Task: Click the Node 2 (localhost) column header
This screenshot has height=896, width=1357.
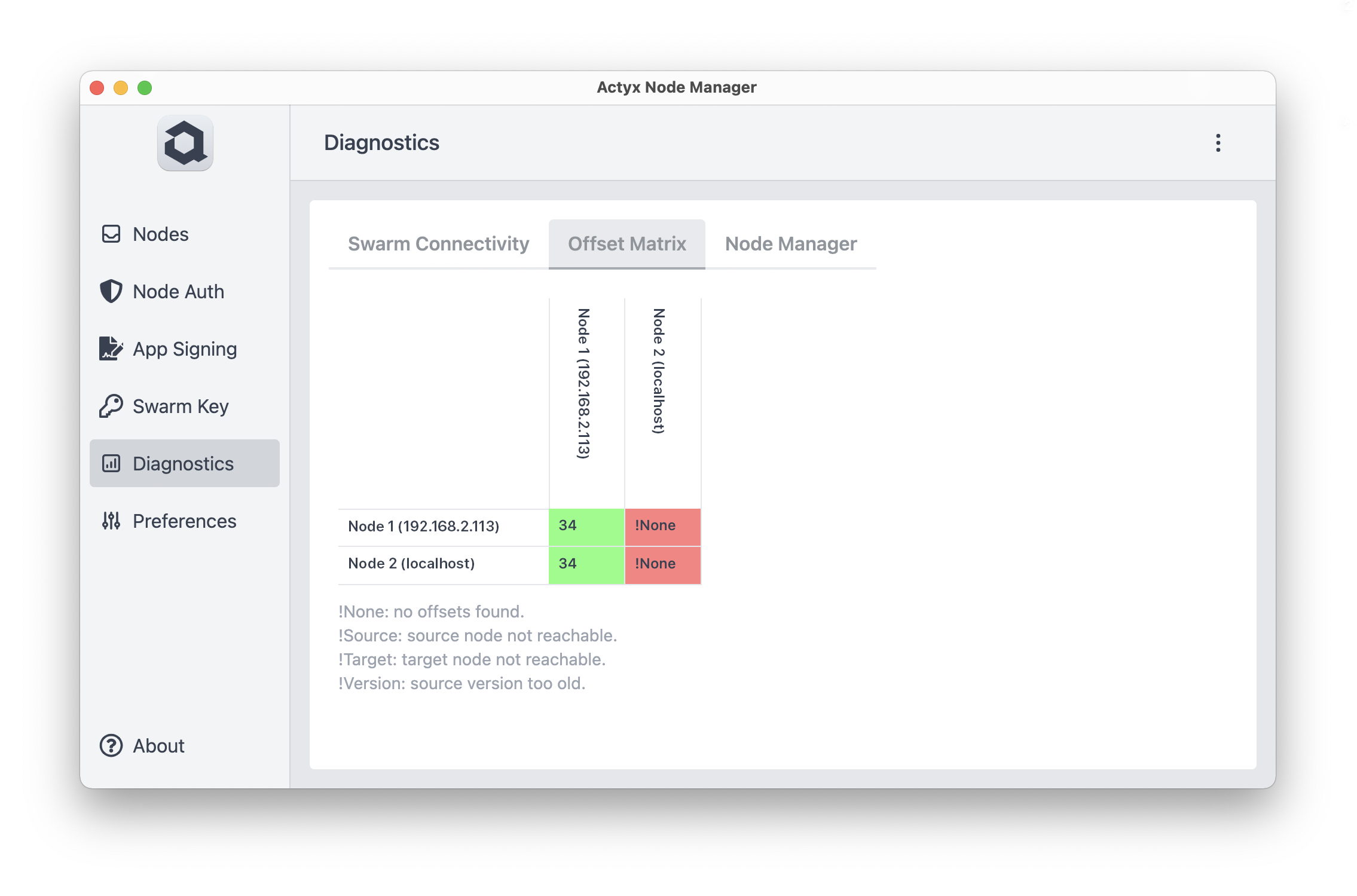Action: tap(659, 371)
